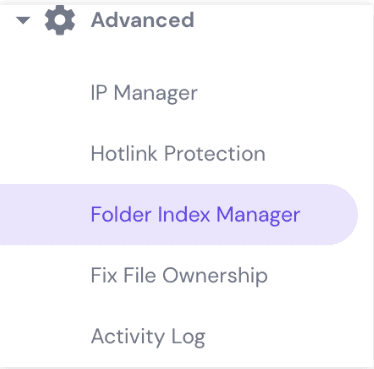Click the rounded purple highlight of the active item
The image size is (374, 369).
pos(179,214)
